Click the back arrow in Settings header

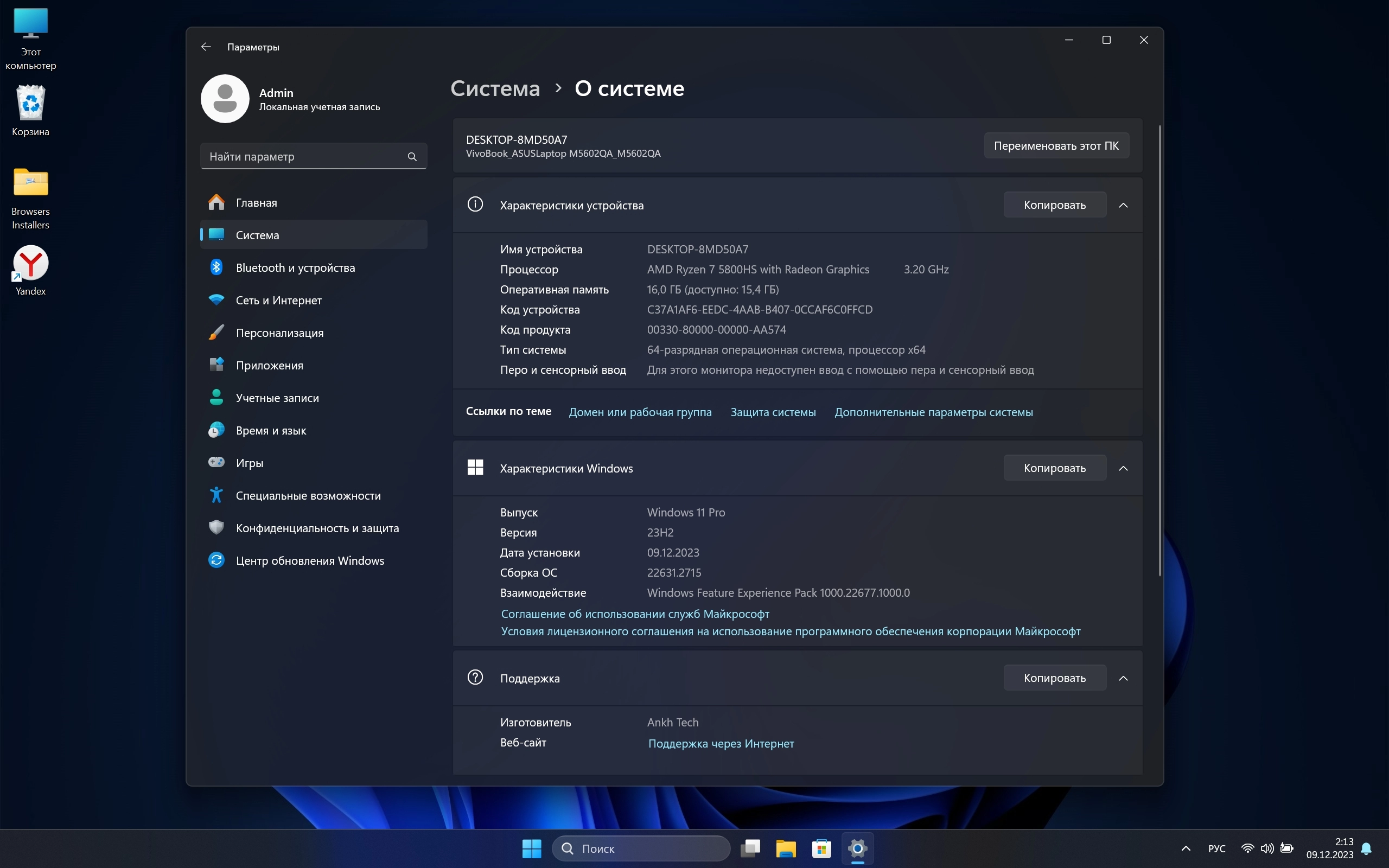206,47
